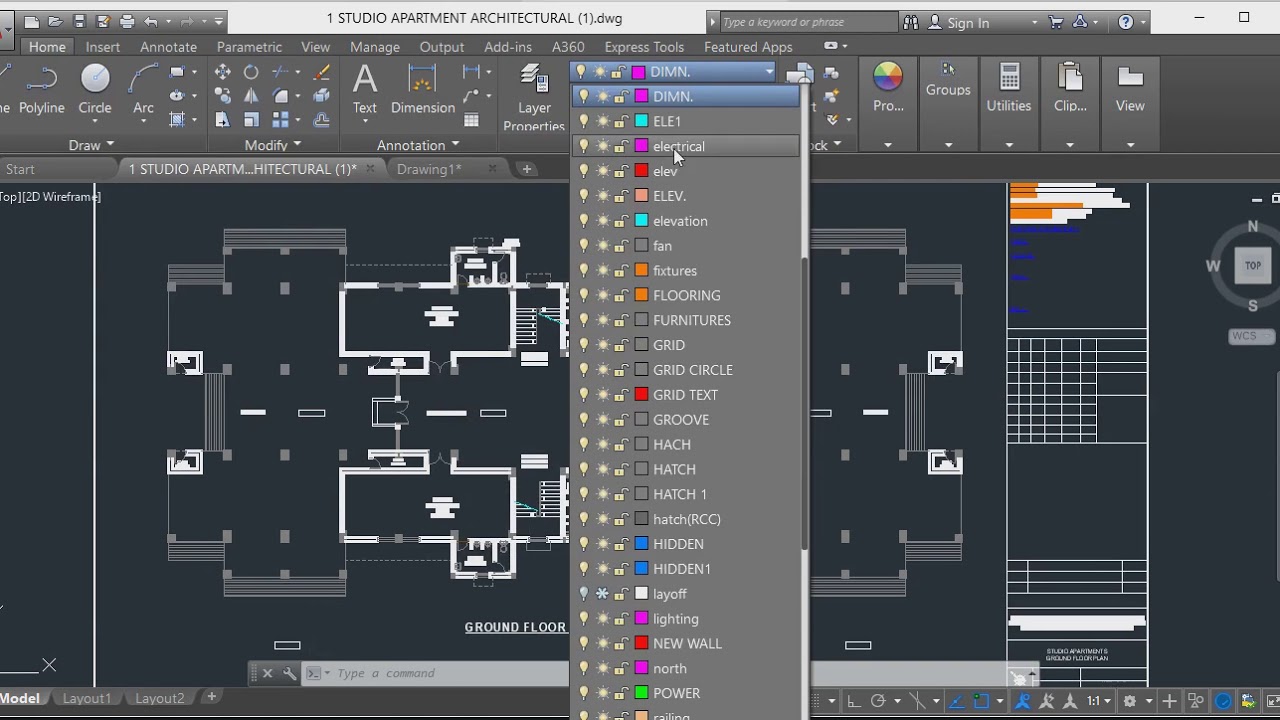The image size is (1280, 720).
Task: Click the Offset tool in Modify panel
Action: [x=322, y=120]
